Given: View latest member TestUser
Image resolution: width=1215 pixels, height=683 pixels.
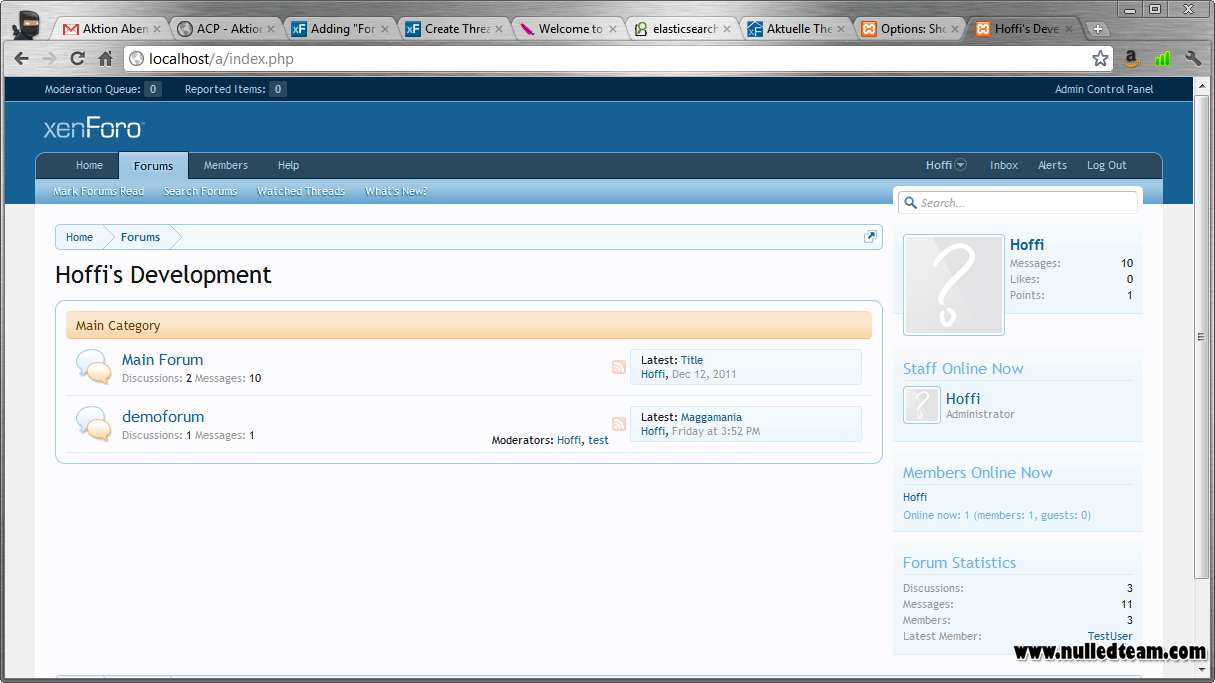Looking at the screenshot, I should [x=1110, y=636].
